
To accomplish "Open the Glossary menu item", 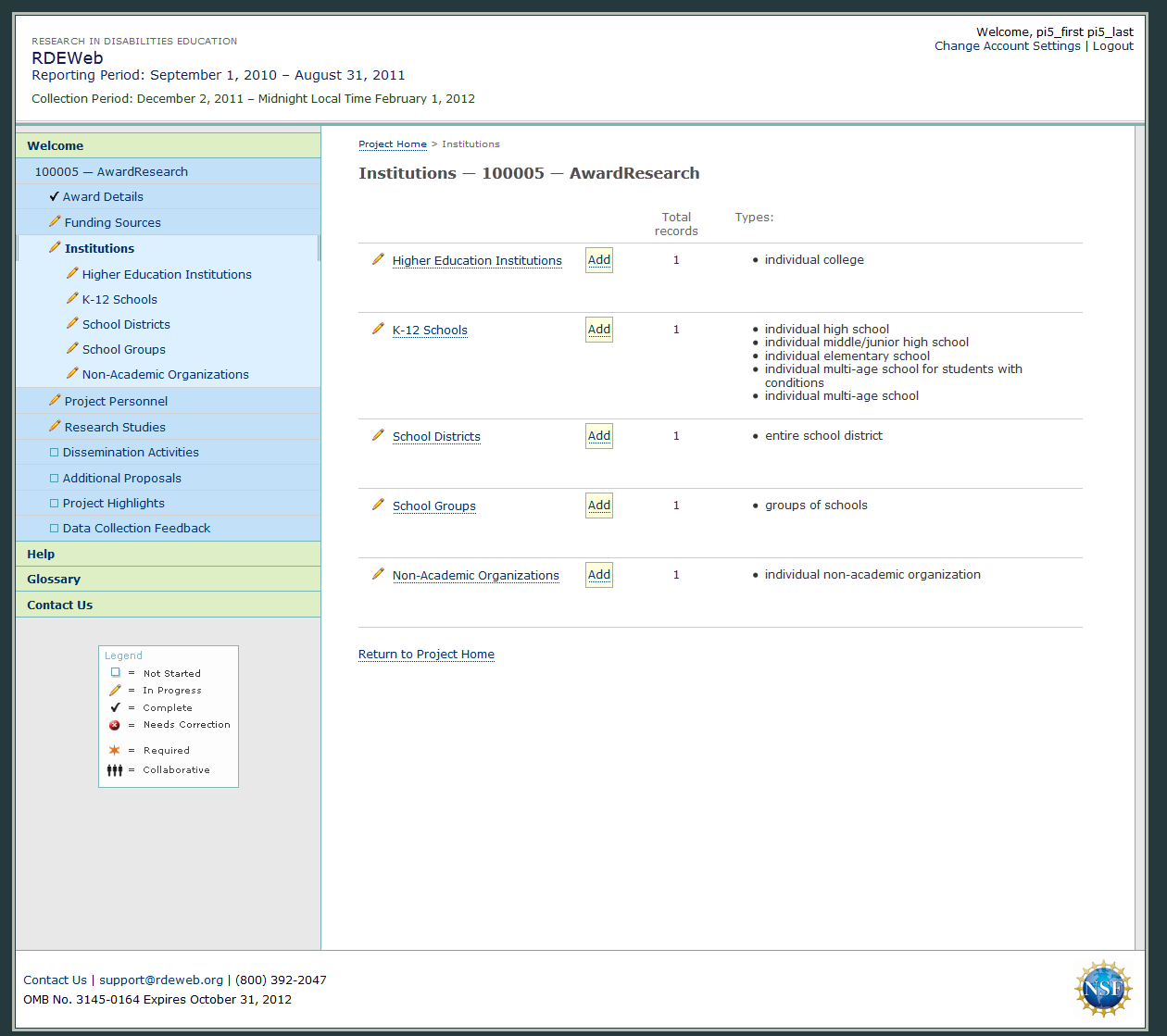I will pyautogui.click(x=54, y=579).
